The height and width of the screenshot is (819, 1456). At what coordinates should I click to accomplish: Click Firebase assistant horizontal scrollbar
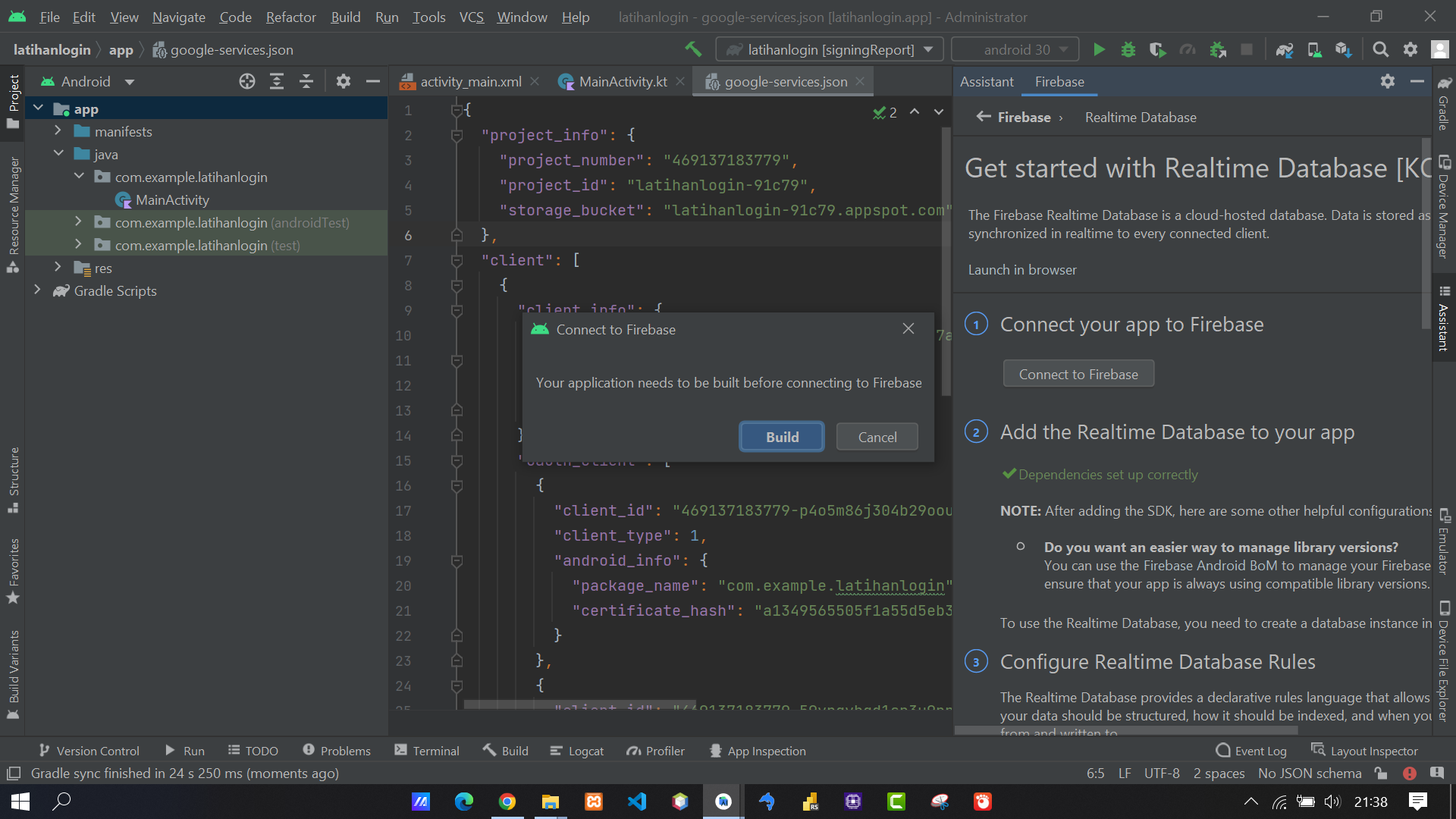pyautogui.click(x=1126, y=730)
